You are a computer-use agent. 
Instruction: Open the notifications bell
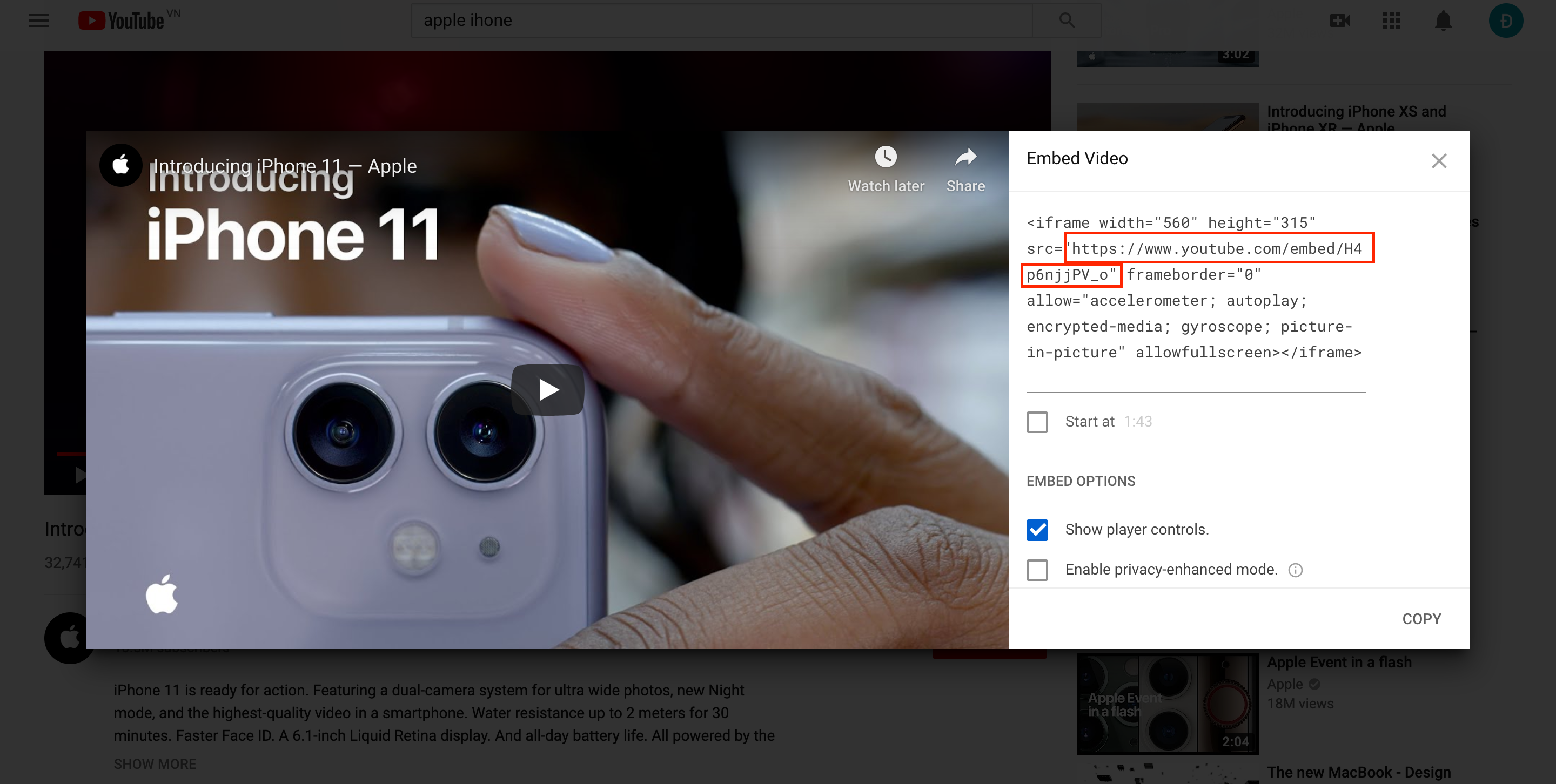pos(1444,21)
